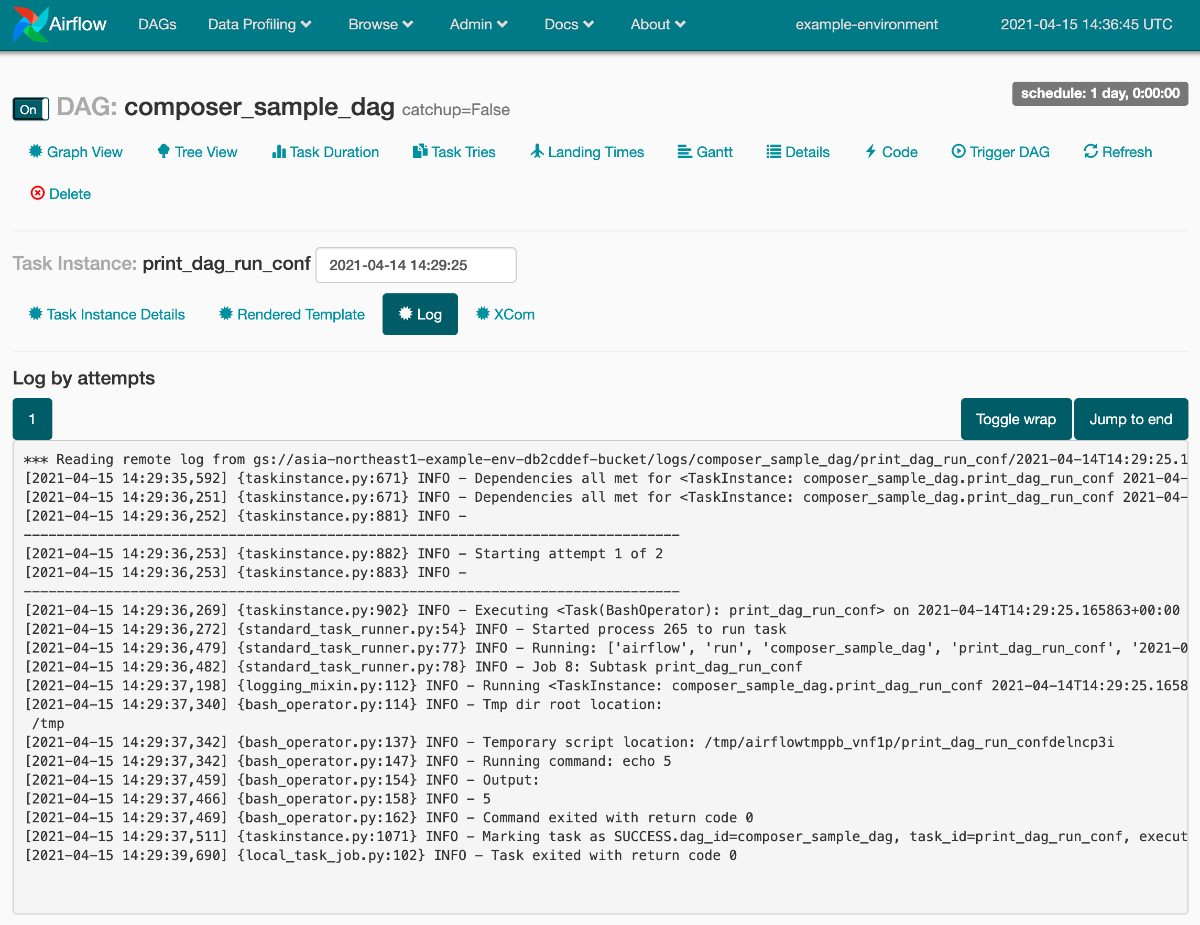
Task: Toggle the DAG On/Off switch
Action: (x=31, y=109)
